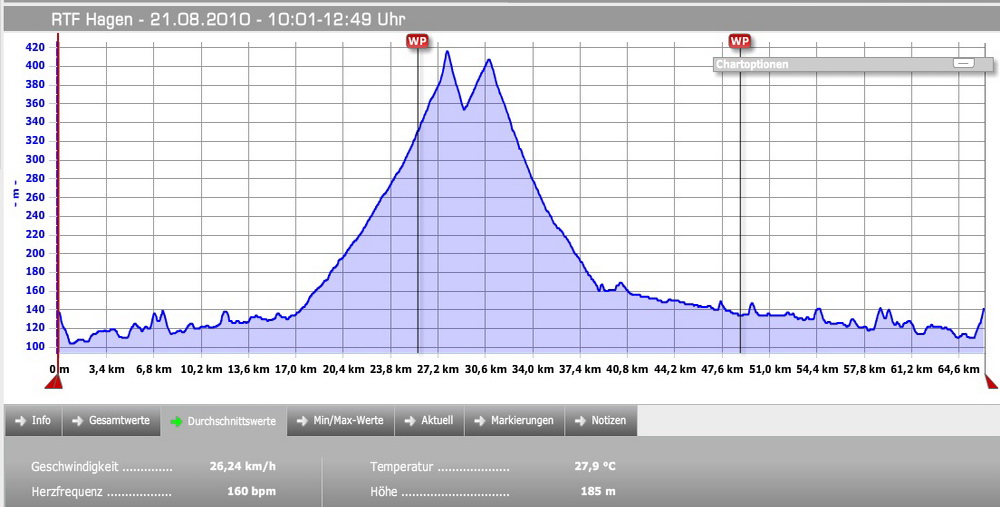The width and height of the screenshot is (1000, 507).
Task: Click the arrow icon beside Markierungen
Action: click(479, 421)
